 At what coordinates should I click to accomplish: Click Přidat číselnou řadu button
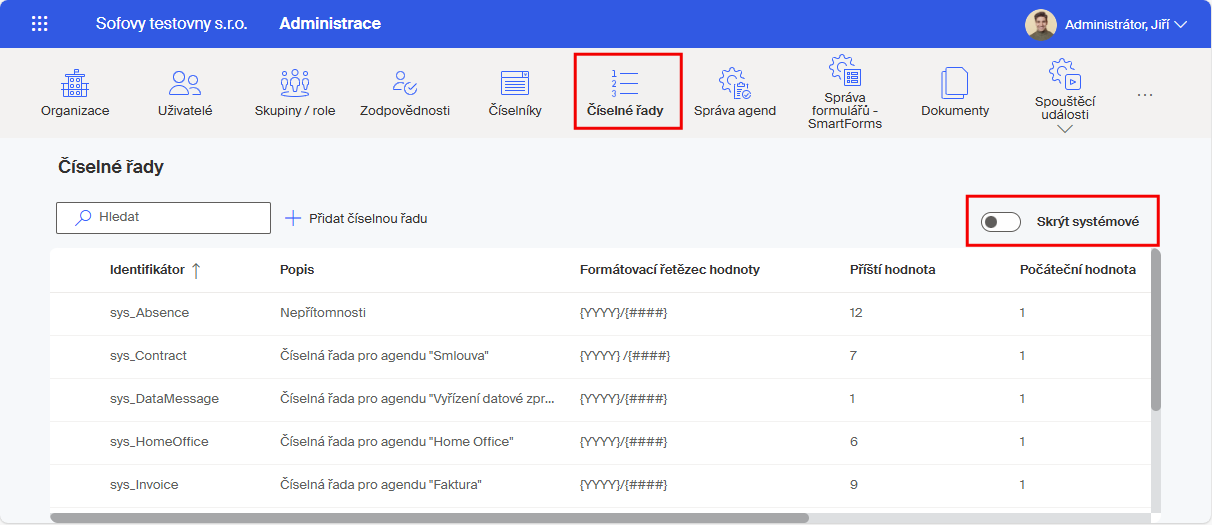coord(357,218)
